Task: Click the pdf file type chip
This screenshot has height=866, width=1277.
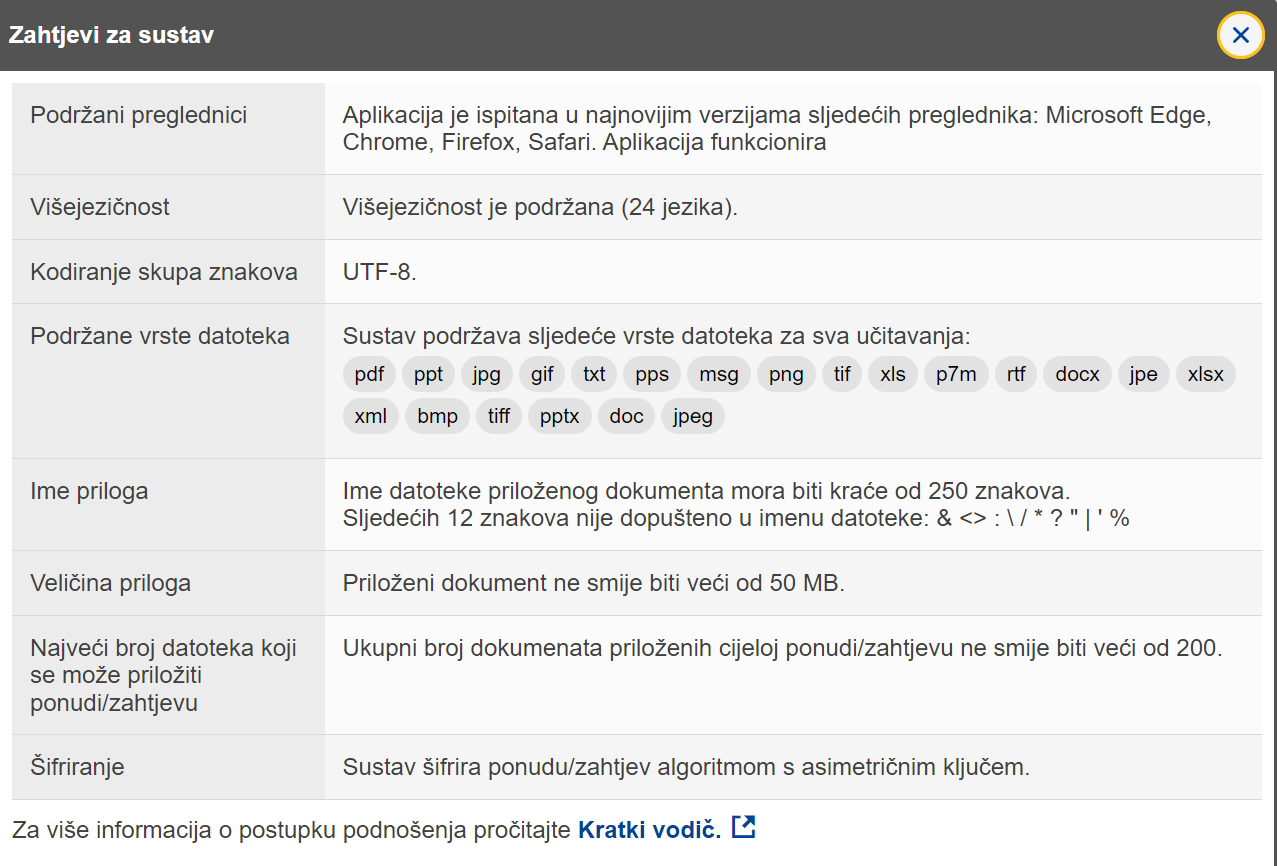Action: click(x=369, y=374)
